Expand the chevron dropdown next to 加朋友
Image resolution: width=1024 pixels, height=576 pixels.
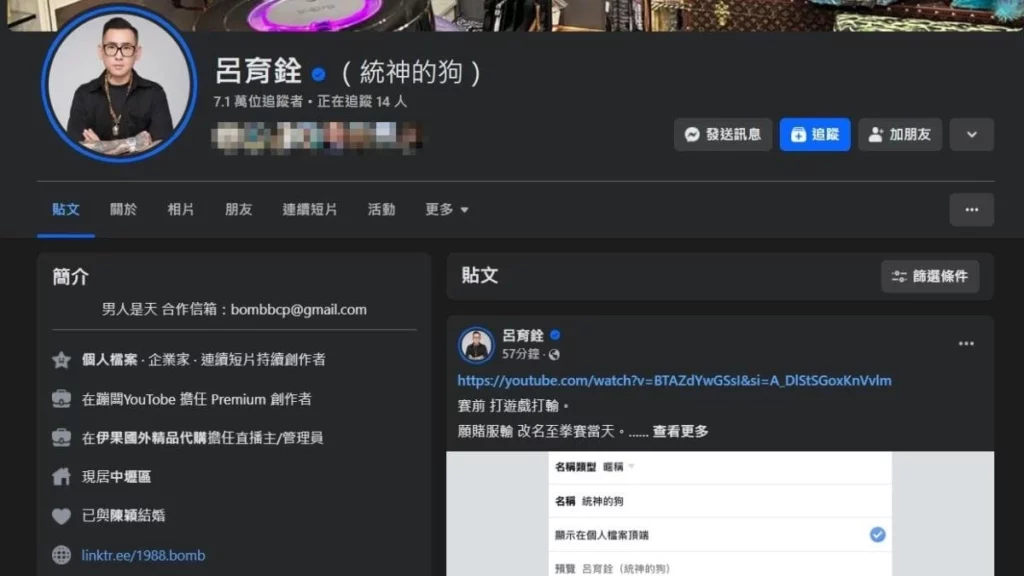tap(971, 134)
